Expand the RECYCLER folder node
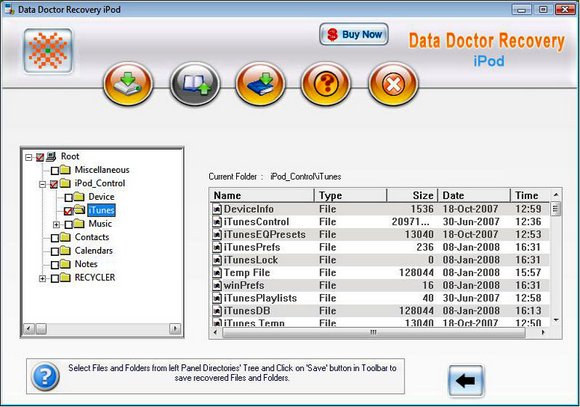 [43, 278]
